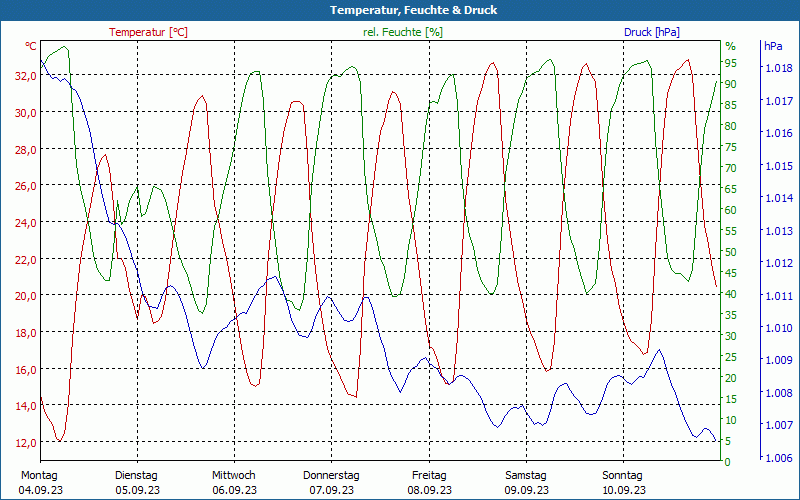Select the Montag 04.09.23 date marker

(39, 482)
